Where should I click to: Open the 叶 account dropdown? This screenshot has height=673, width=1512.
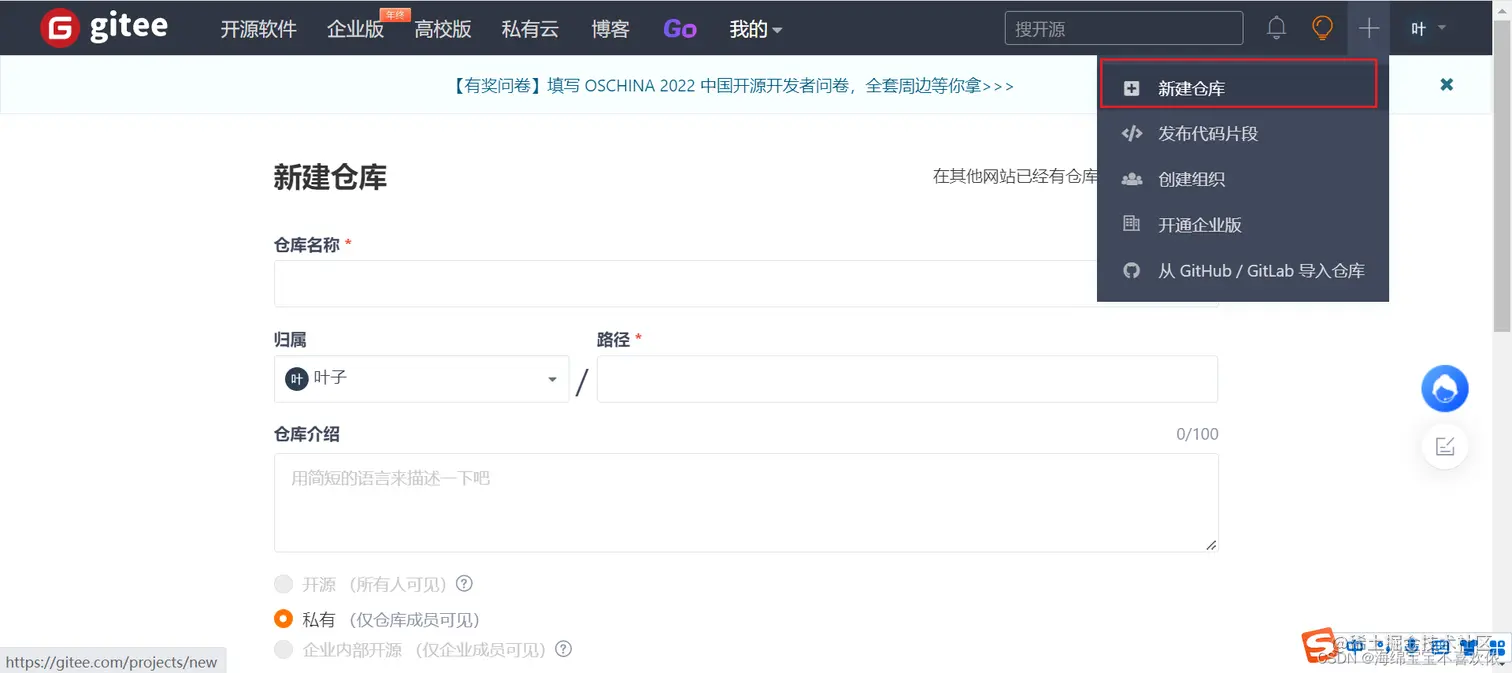[x=1427, y=28]
